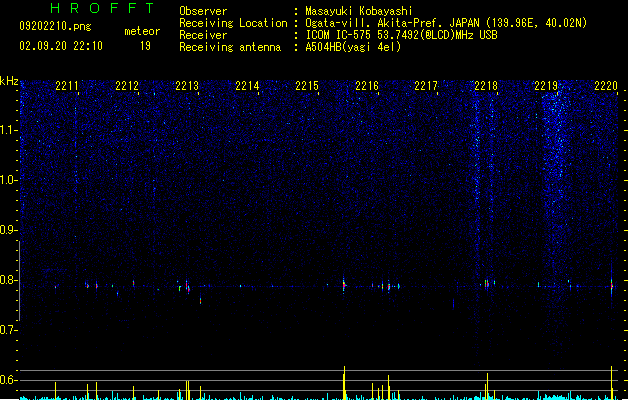
Task: Click the 0.7 kHz axis tick label
Action: click(x=8, y=330)
